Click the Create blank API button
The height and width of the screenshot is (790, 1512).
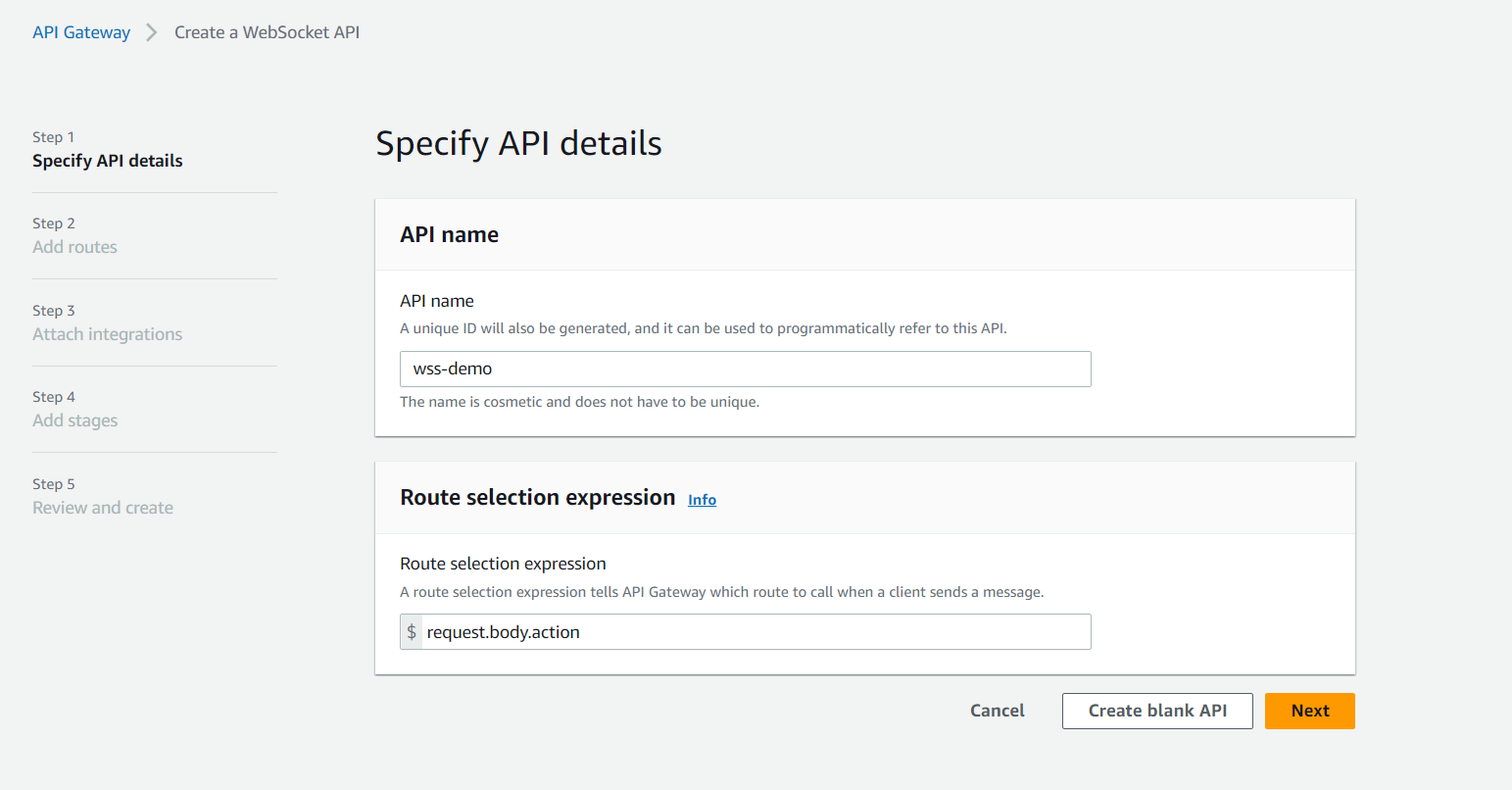pos(1157,711)
